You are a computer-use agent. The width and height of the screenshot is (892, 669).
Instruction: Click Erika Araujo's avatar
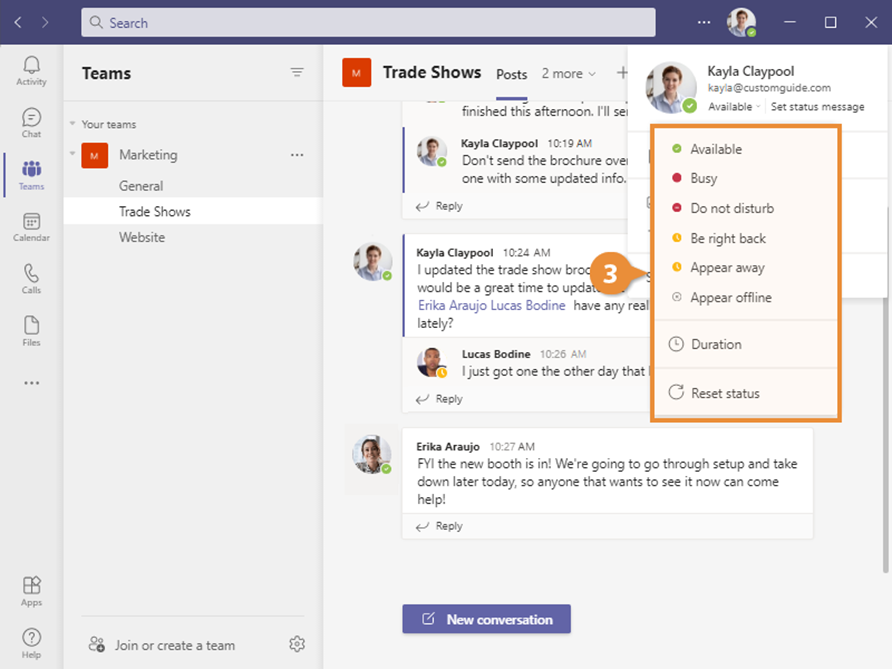(x=371, y=455)
